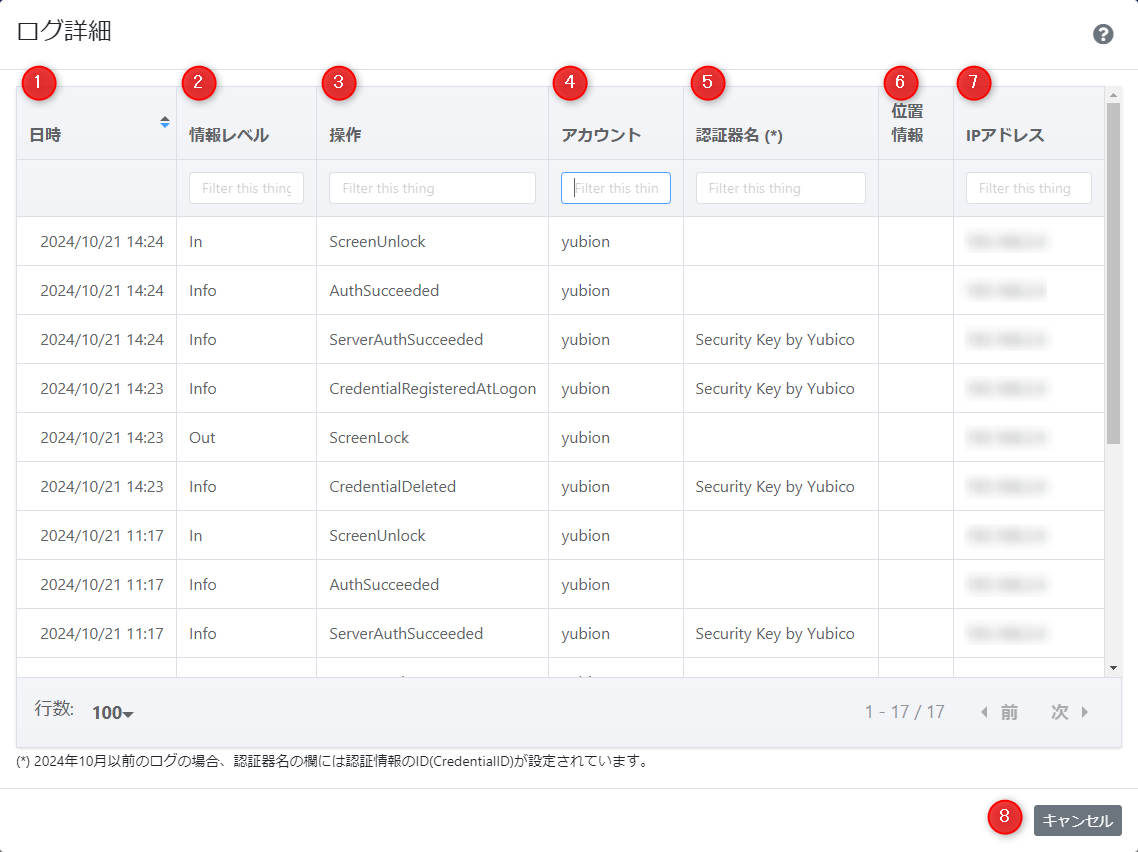Select the 14:24 ScreenUnlock cell
The image size is (1138, 852).
tap(433, 242)
